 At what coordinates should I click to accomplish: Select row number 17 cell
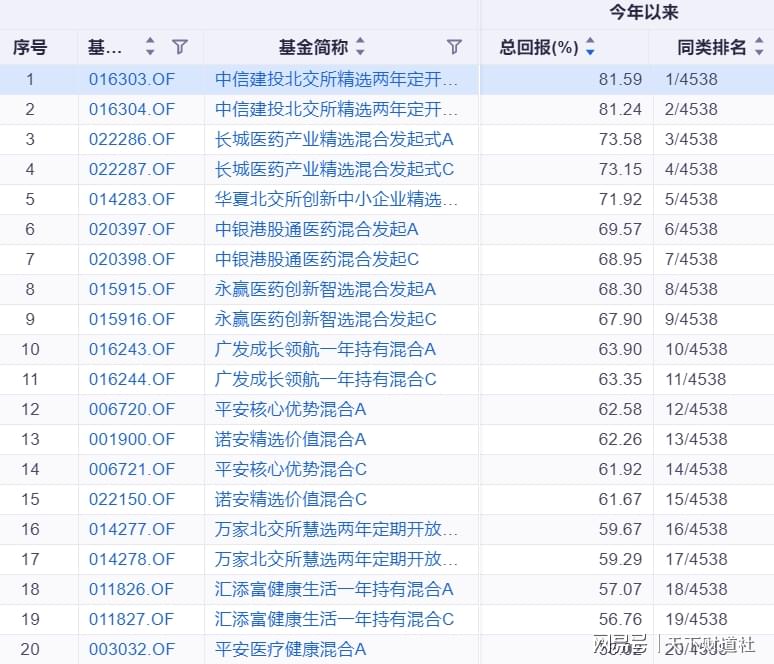[30, 559]
